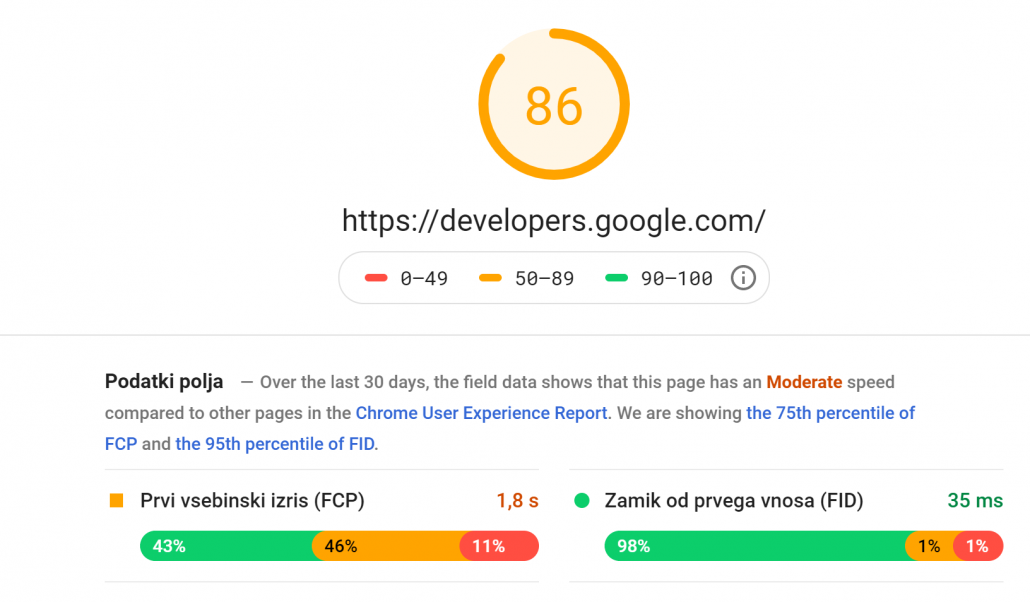The height and width of the screenshot is (602, 1030).
Task: Click the 35 ms FID value
Action: coord(975,501)
